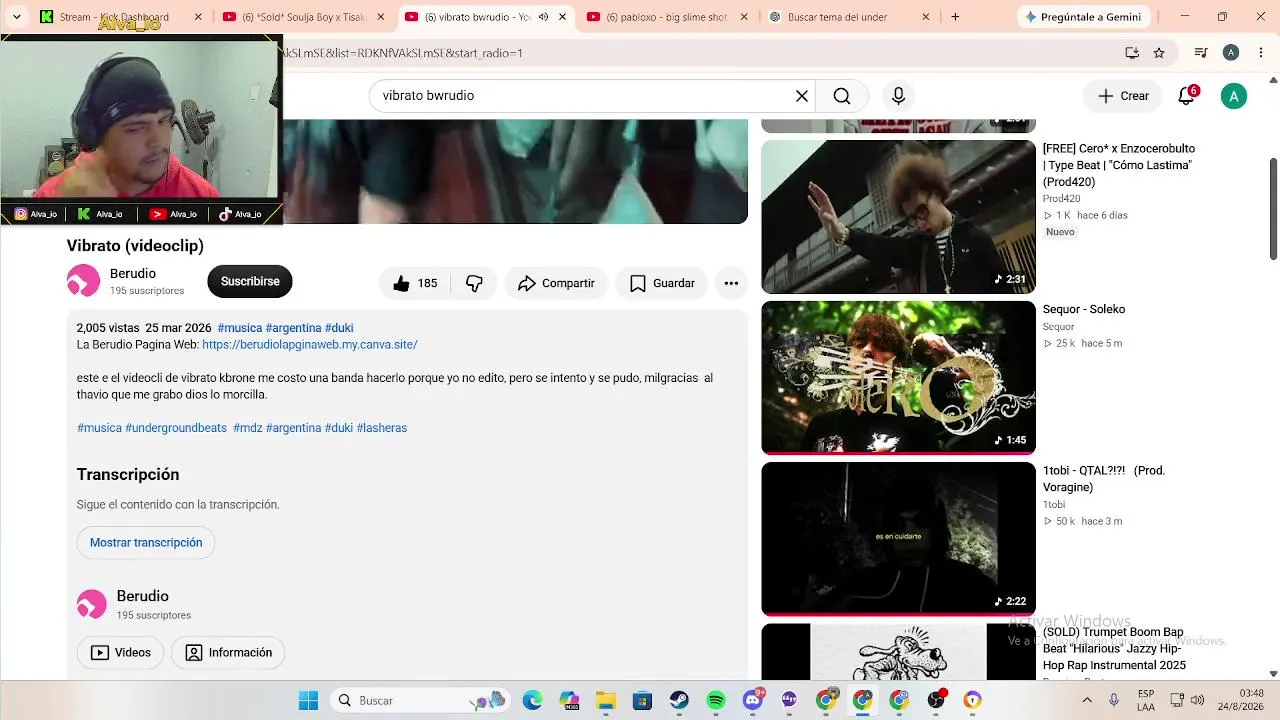Open the YouTube account avatar menu
The image size is (1280, 720).
click(1234, 96)
